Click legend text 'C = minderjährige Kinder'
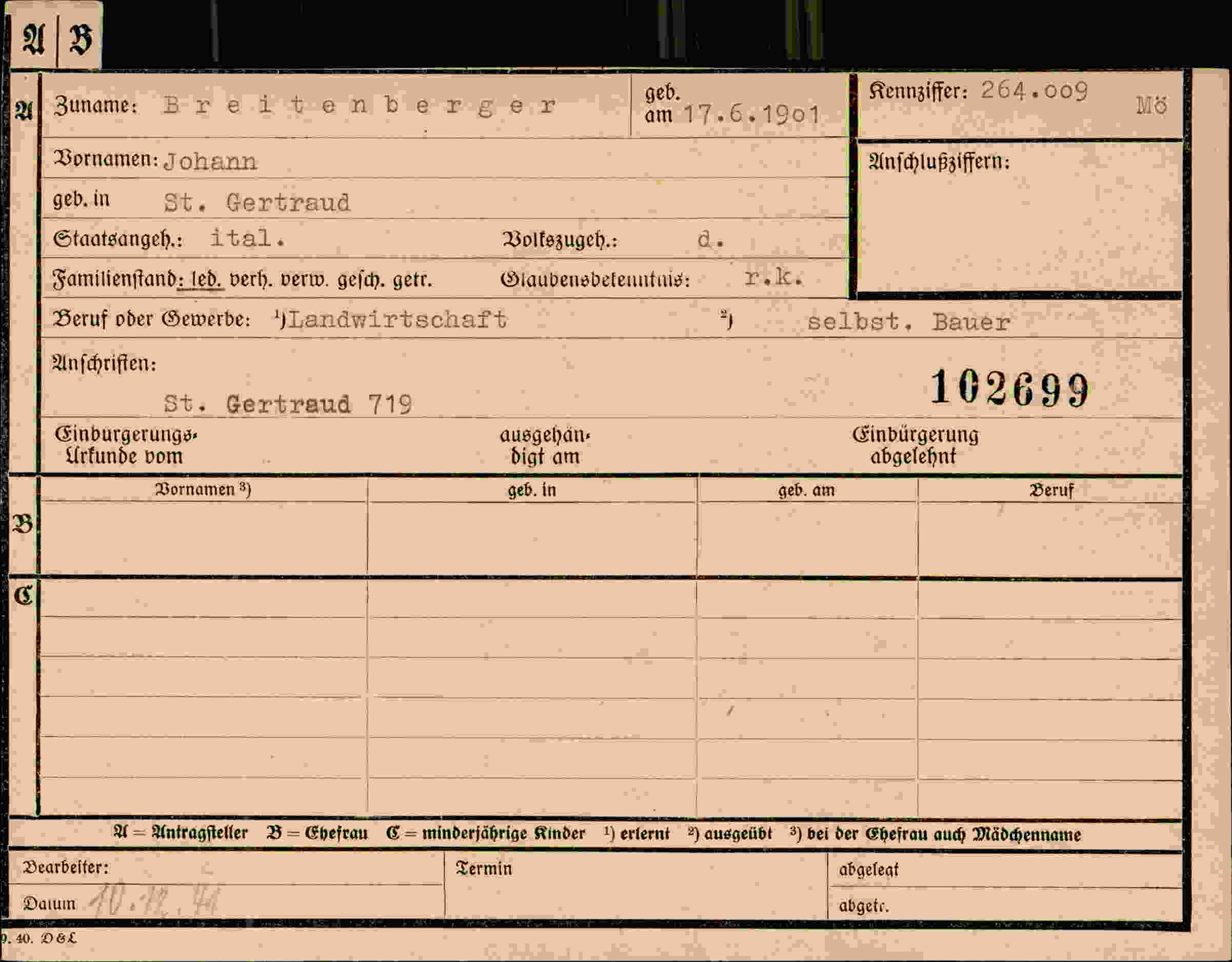Image resolution: width=1232 pixels, height=962 pixels. (486, 833)
